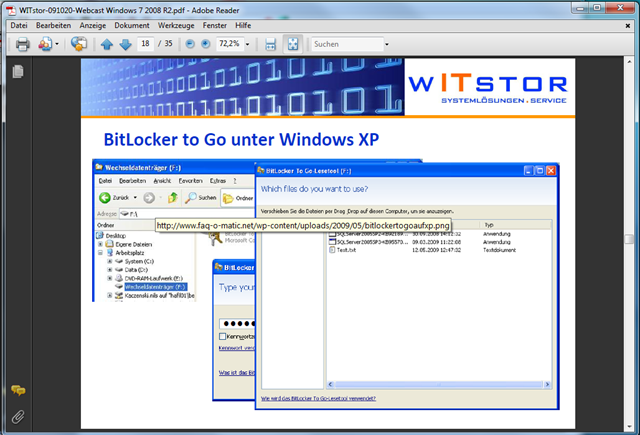Click the Kennwort vergessen link
The image size is (640, 435).
pyautogui.click(x=237, y=348)
